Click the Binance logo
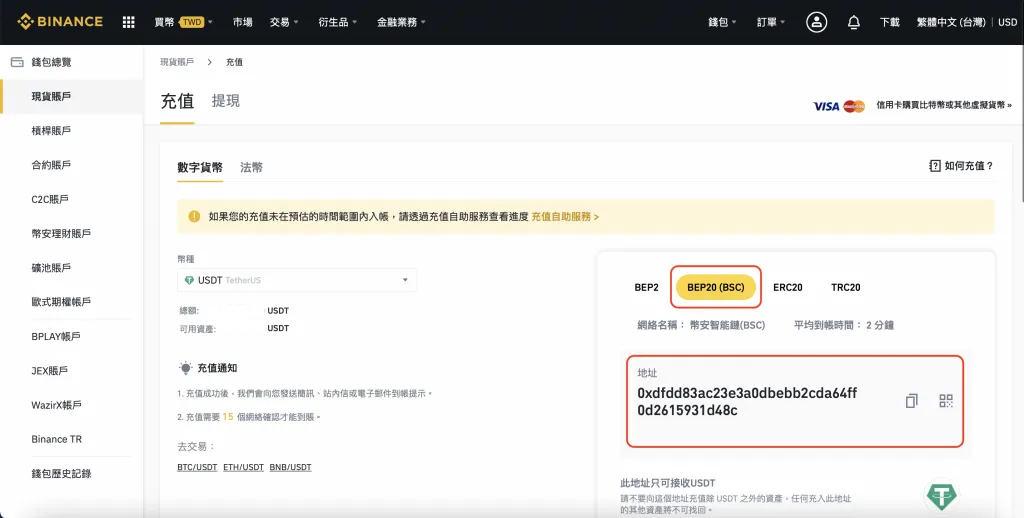 tap(60, 22)
